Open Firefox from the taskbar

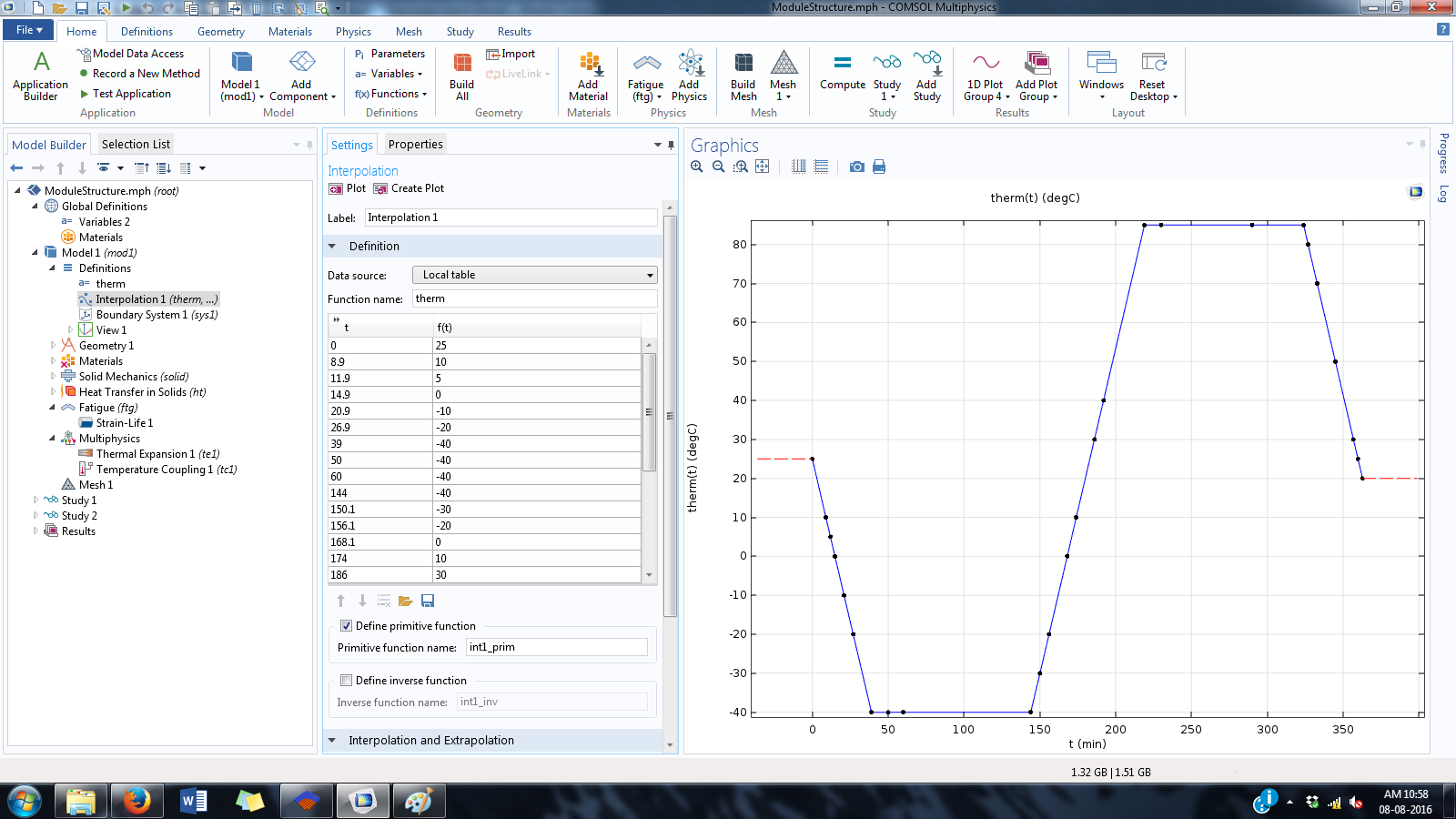click(137, 801)
